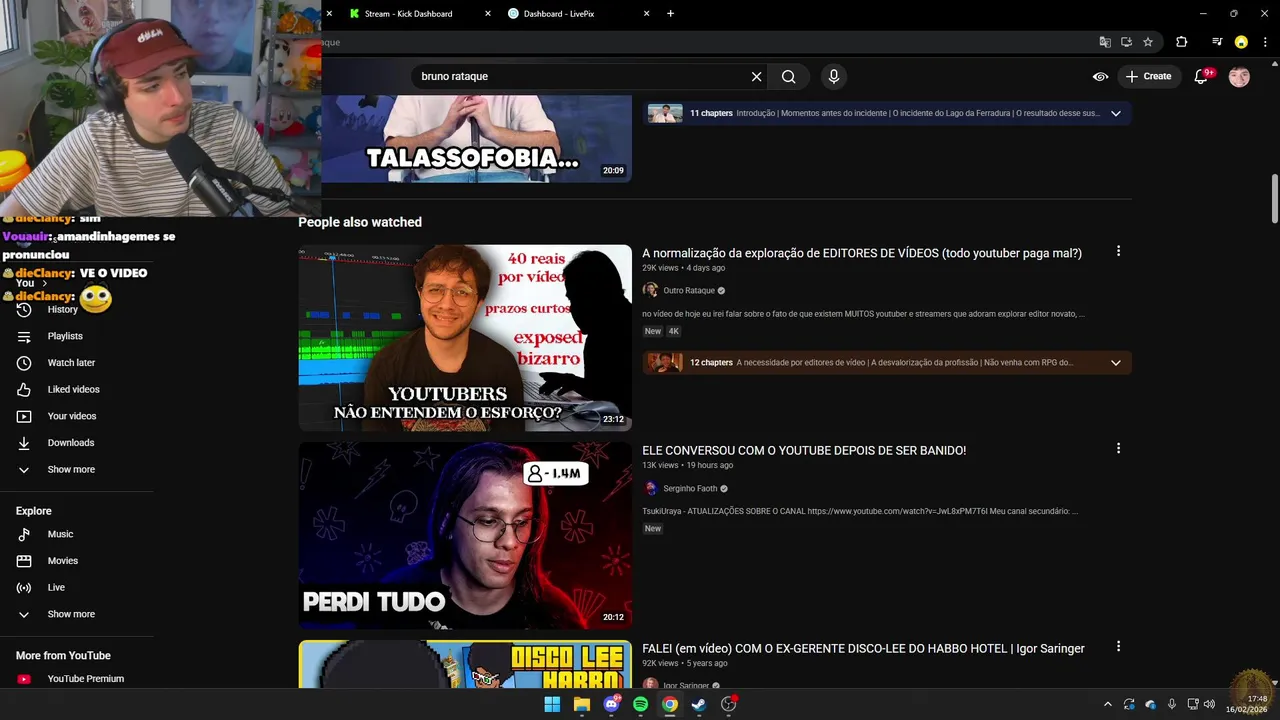Open ELE CONVERSOU COM O YOUTUBE video title
The width and height of the screenshot is (1280, 720).
(804, 451)
